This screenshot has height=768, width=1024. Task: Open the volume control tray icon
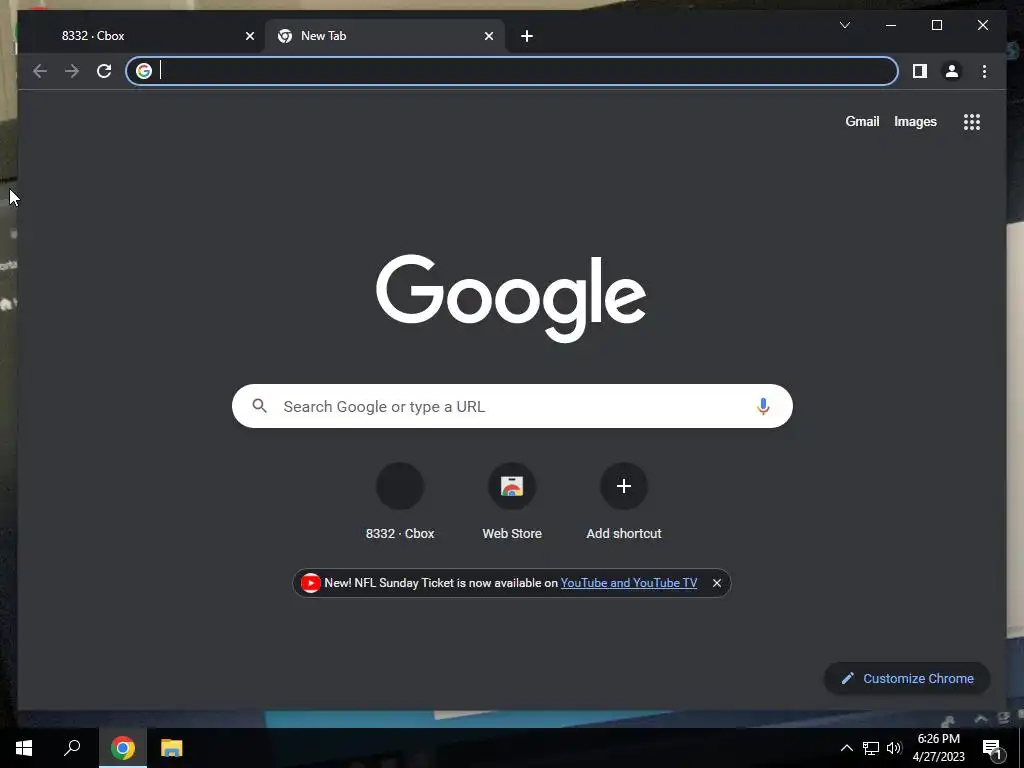pyautogui.click(x=895, y=748)
